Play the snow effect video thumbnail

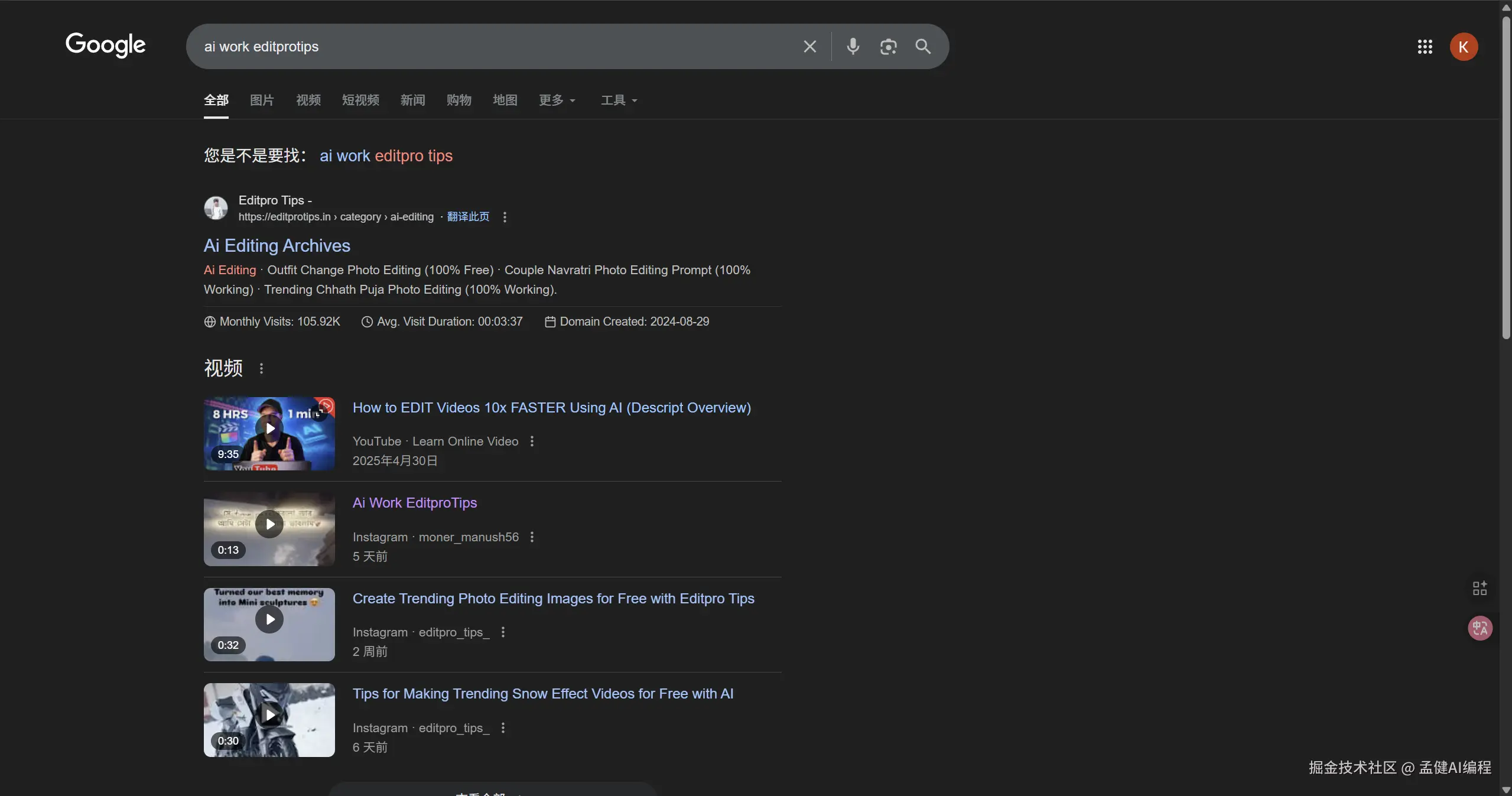point(269,715)
